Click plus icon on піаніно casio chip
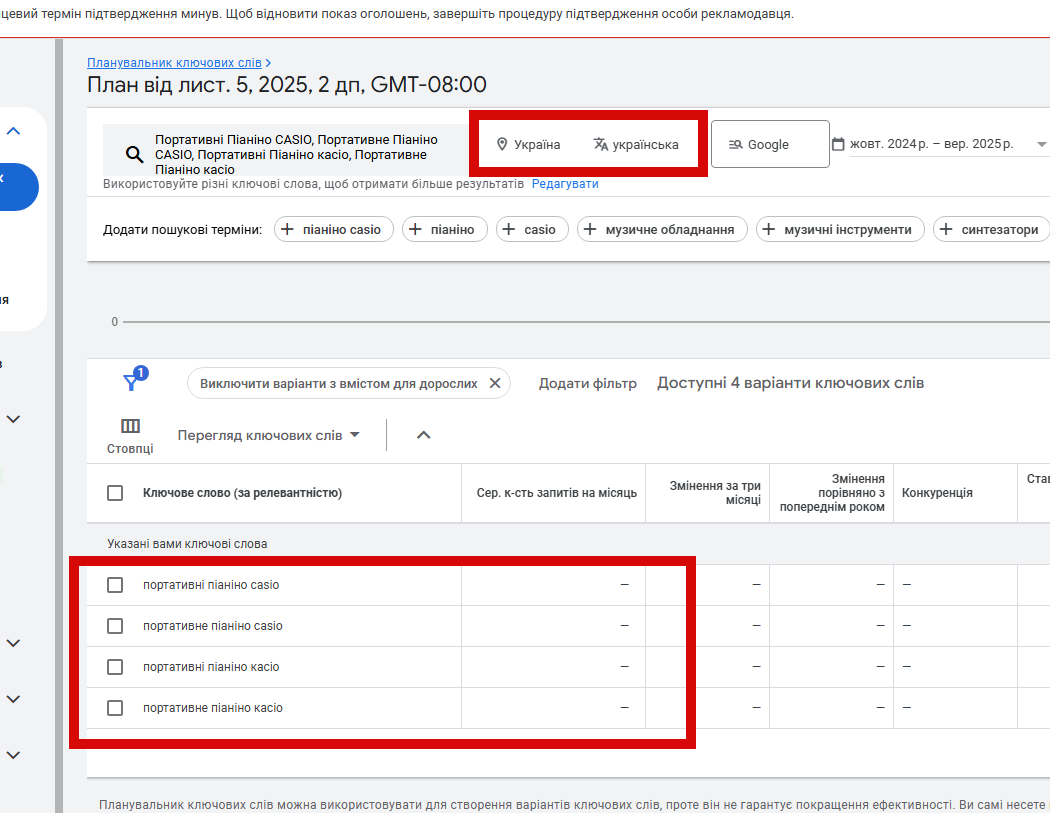The width and height of the screenshot is (1050, 813). (287, 229)
